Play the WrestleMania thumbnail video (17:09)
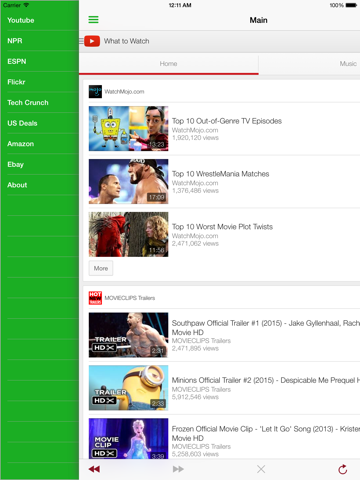 pyautogui.click(x=128, y=181)
